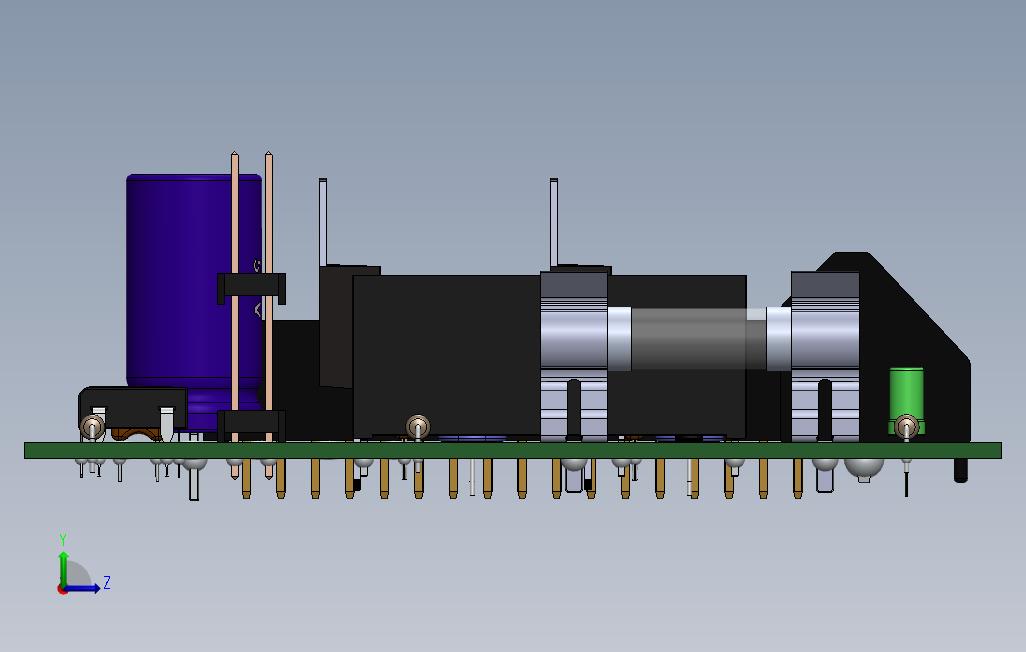Click the Y axis label on the triad
Viewport: 1026px width, 652px height.
(x=63, y=540)
